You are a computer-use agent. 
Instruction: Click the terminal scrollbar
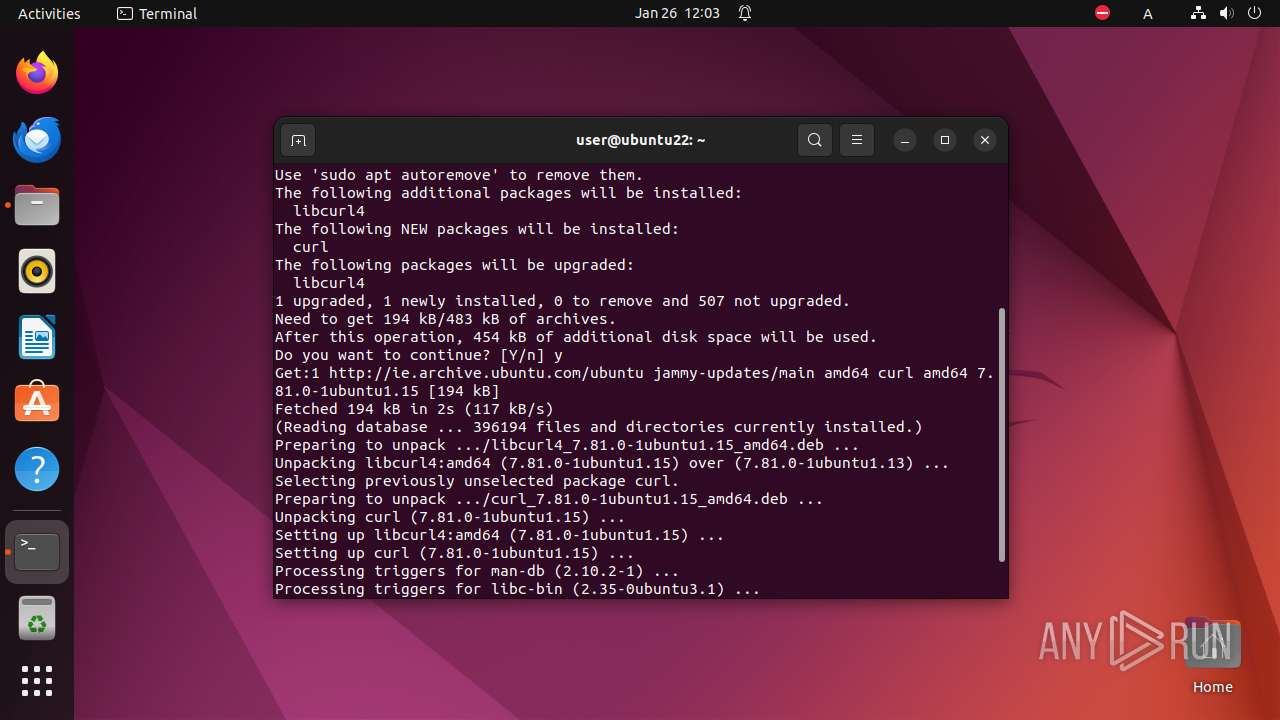1002,435
